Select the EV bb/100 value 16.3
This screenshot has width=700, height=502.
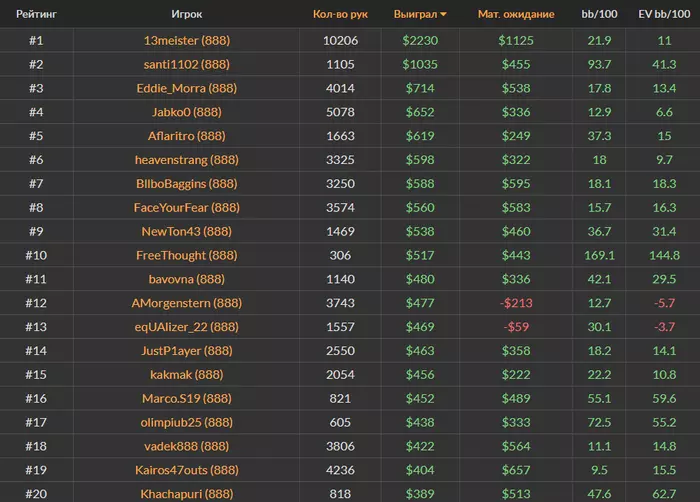tap(664, 208)
